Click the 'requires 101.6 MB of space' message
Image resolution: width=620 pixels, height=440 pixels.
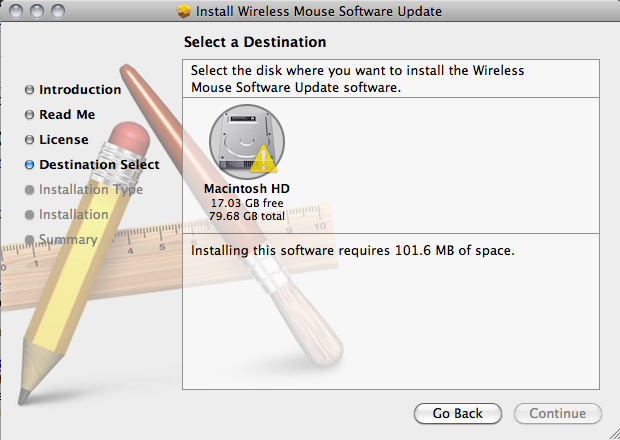point(353,251)
